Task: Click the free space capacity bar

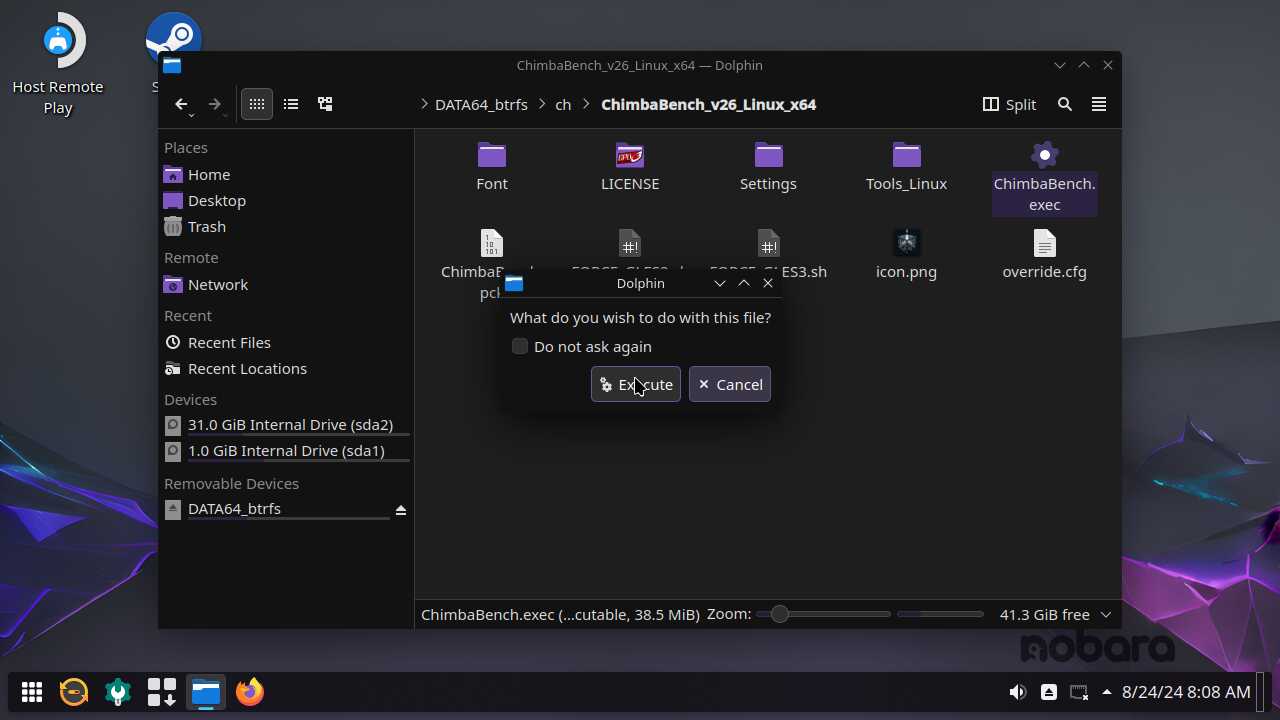Action: click(940, 614)
